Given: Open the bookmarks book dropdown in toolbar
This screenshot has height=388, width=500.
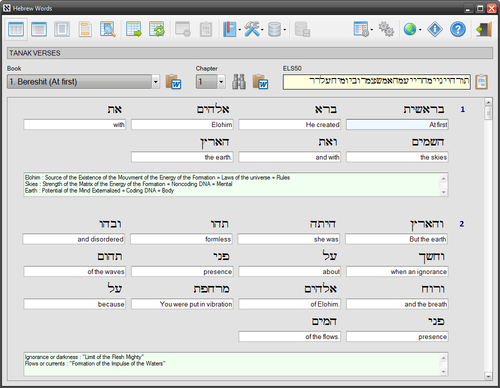Looking at the screenshot, I should pos(232,30).
